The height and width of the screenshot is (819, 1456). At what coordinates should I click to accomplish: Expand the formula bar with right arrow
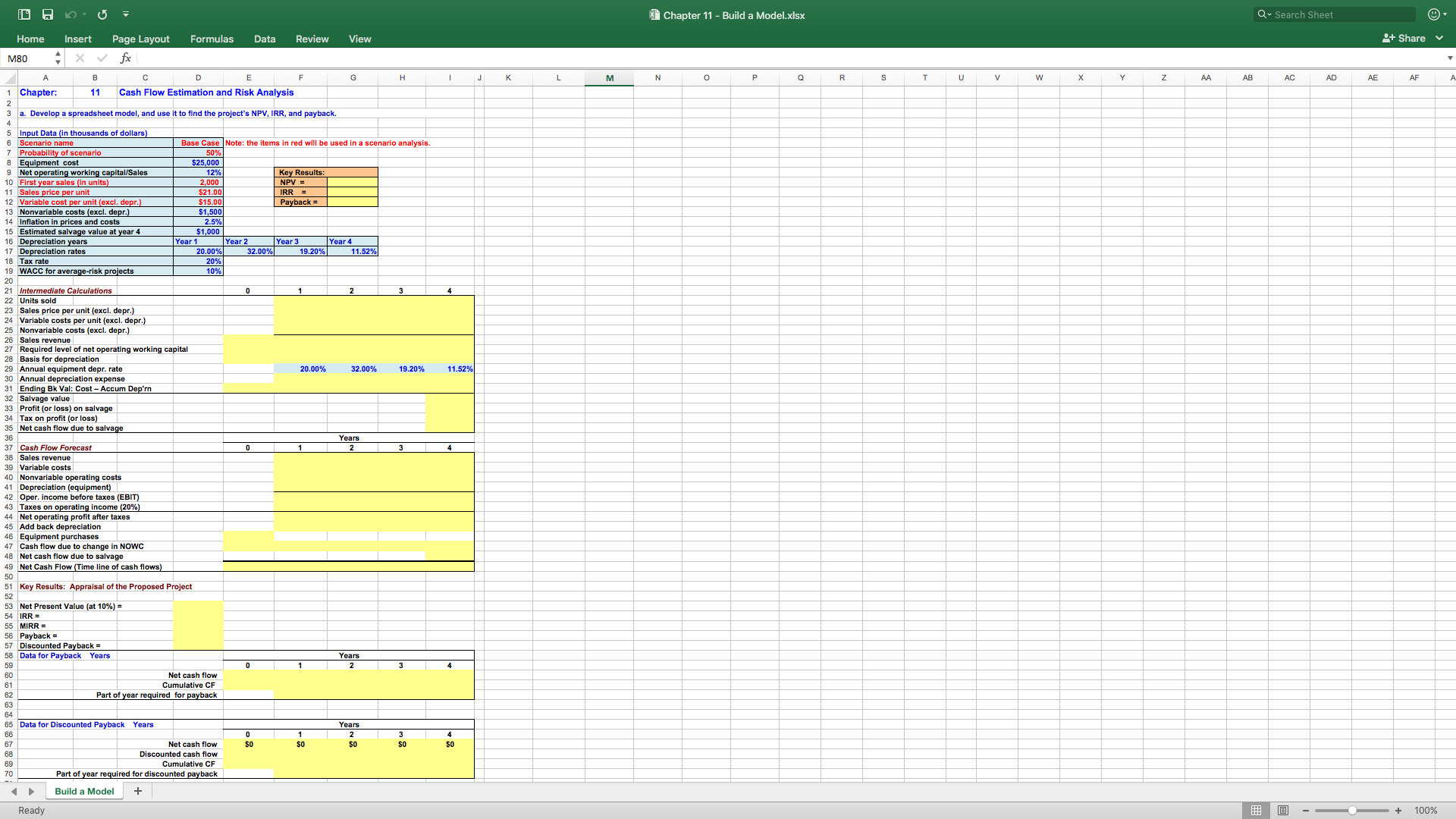(x=1449, y=58)
